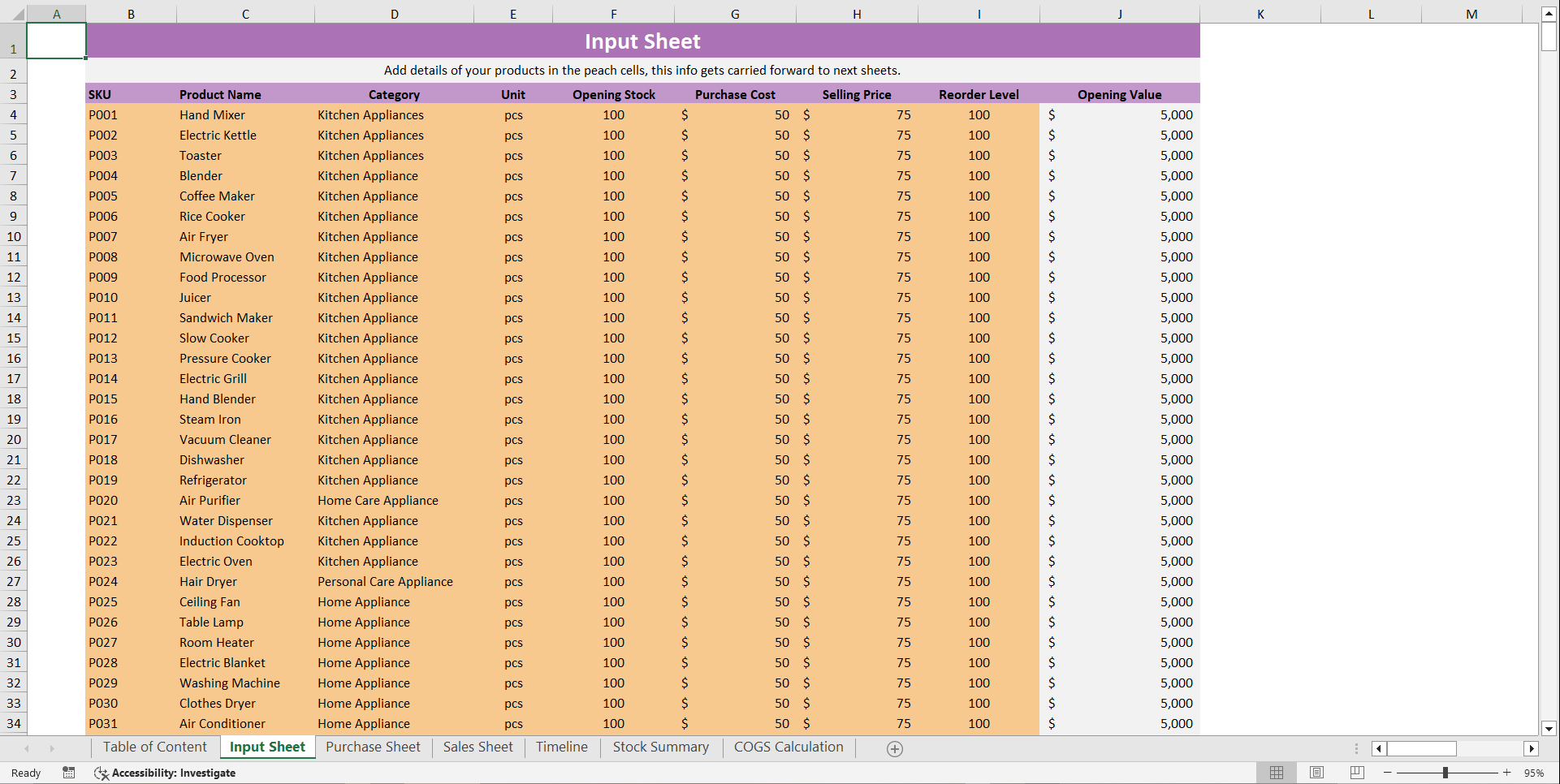Adjust the zoom slider
Screen dimensions: 1560x784
coord(1446,773)
